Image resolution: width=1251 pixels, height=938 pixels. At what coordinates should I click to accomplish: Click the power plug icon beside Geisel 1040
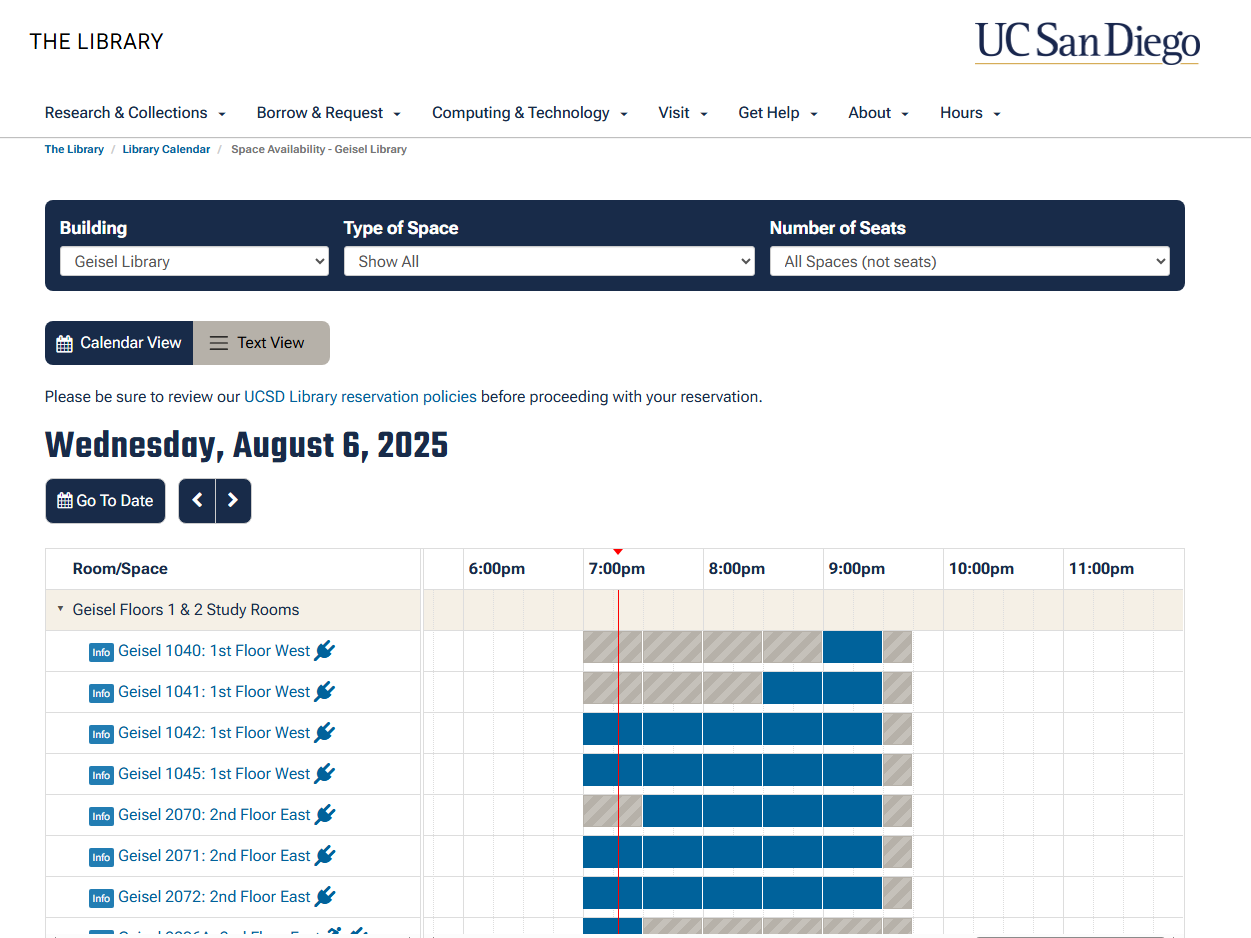325,651
